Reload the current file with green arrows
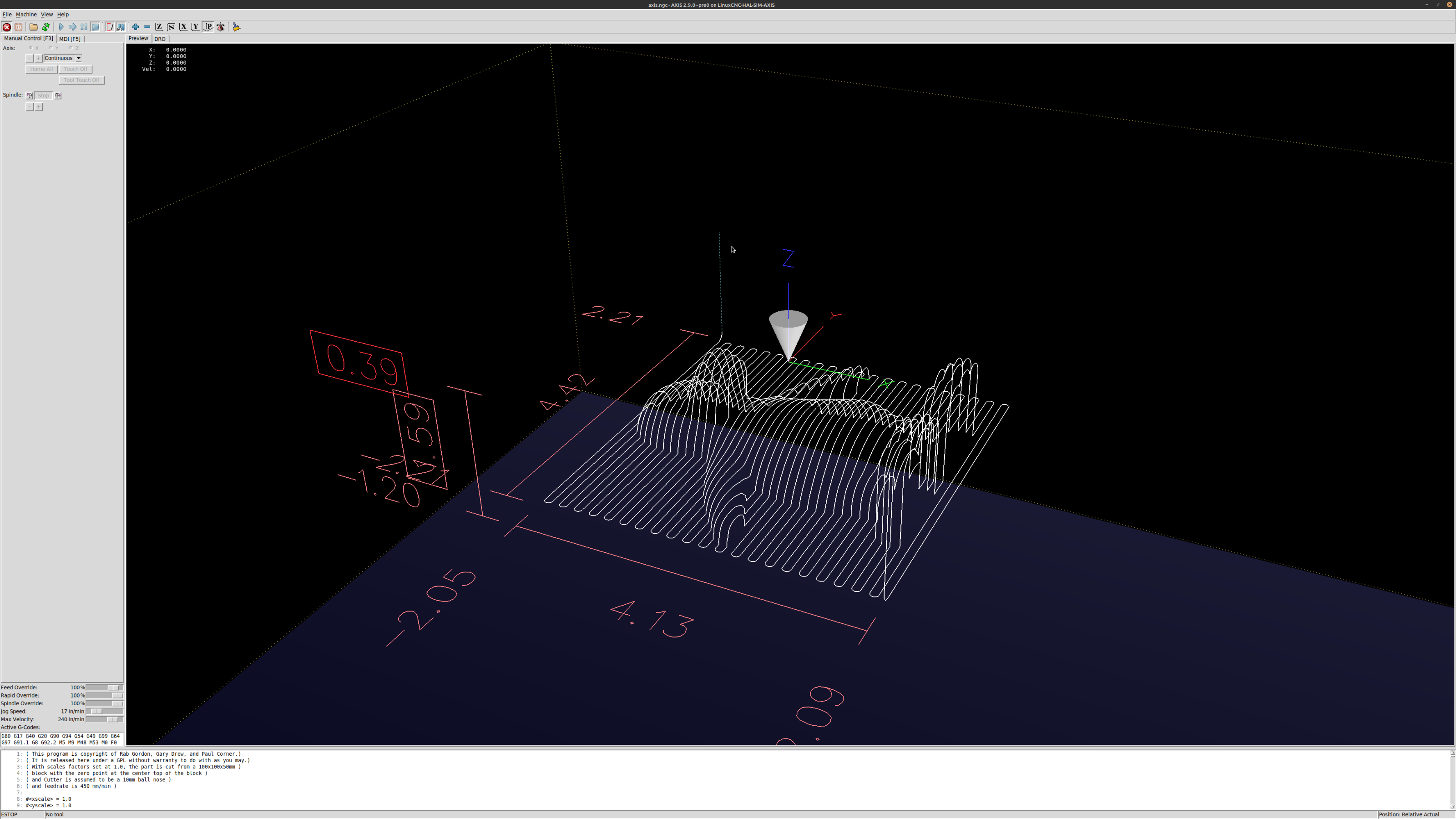 pos(46,26)
